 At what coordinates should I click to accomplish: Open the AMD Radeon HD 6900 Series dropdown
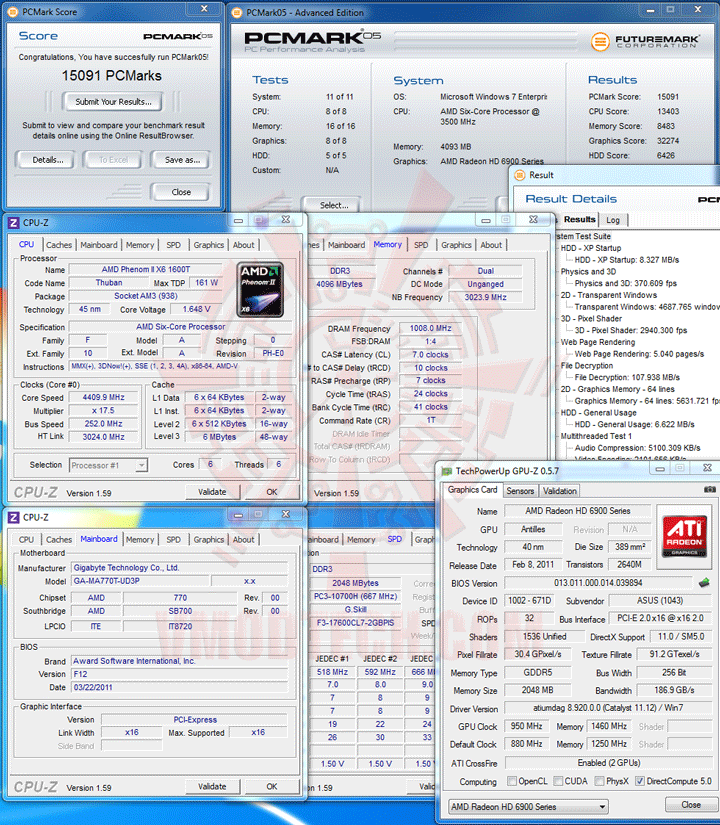[x=528, y=807]
